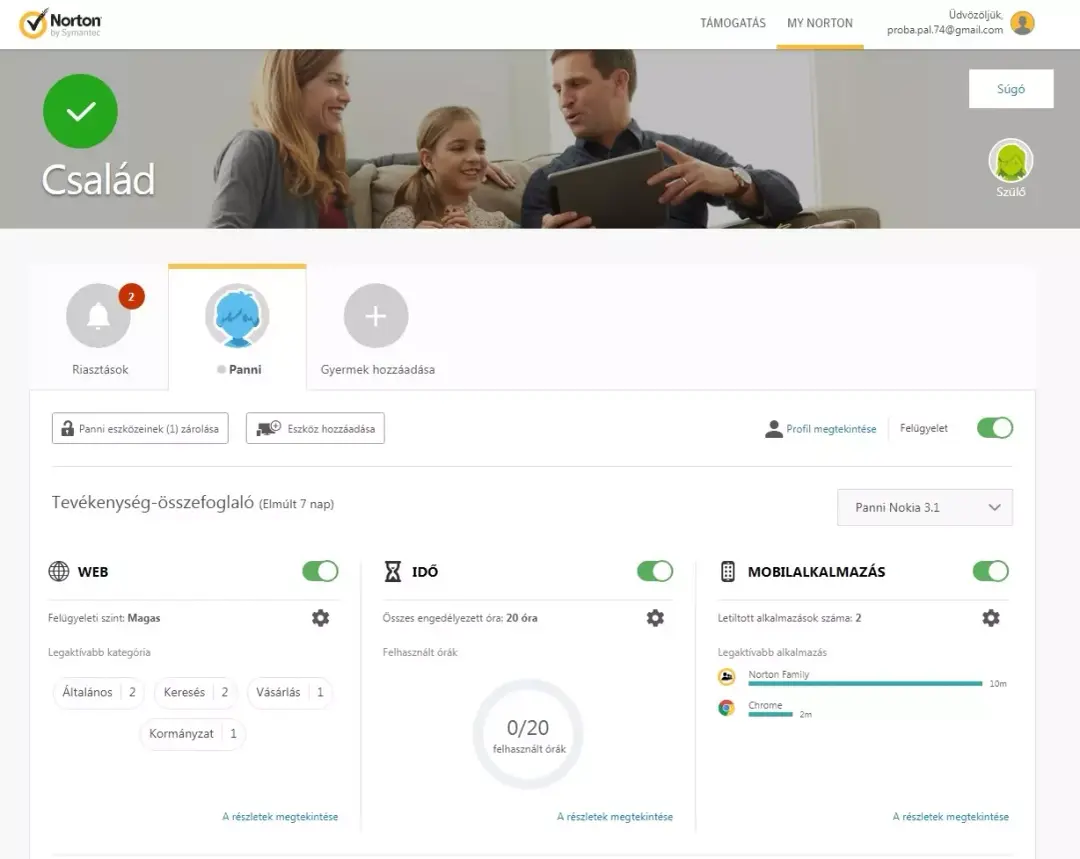The image size is (1080, 859).
Task: Switch to the Panni child tab
Action: (x=238, y=327)
